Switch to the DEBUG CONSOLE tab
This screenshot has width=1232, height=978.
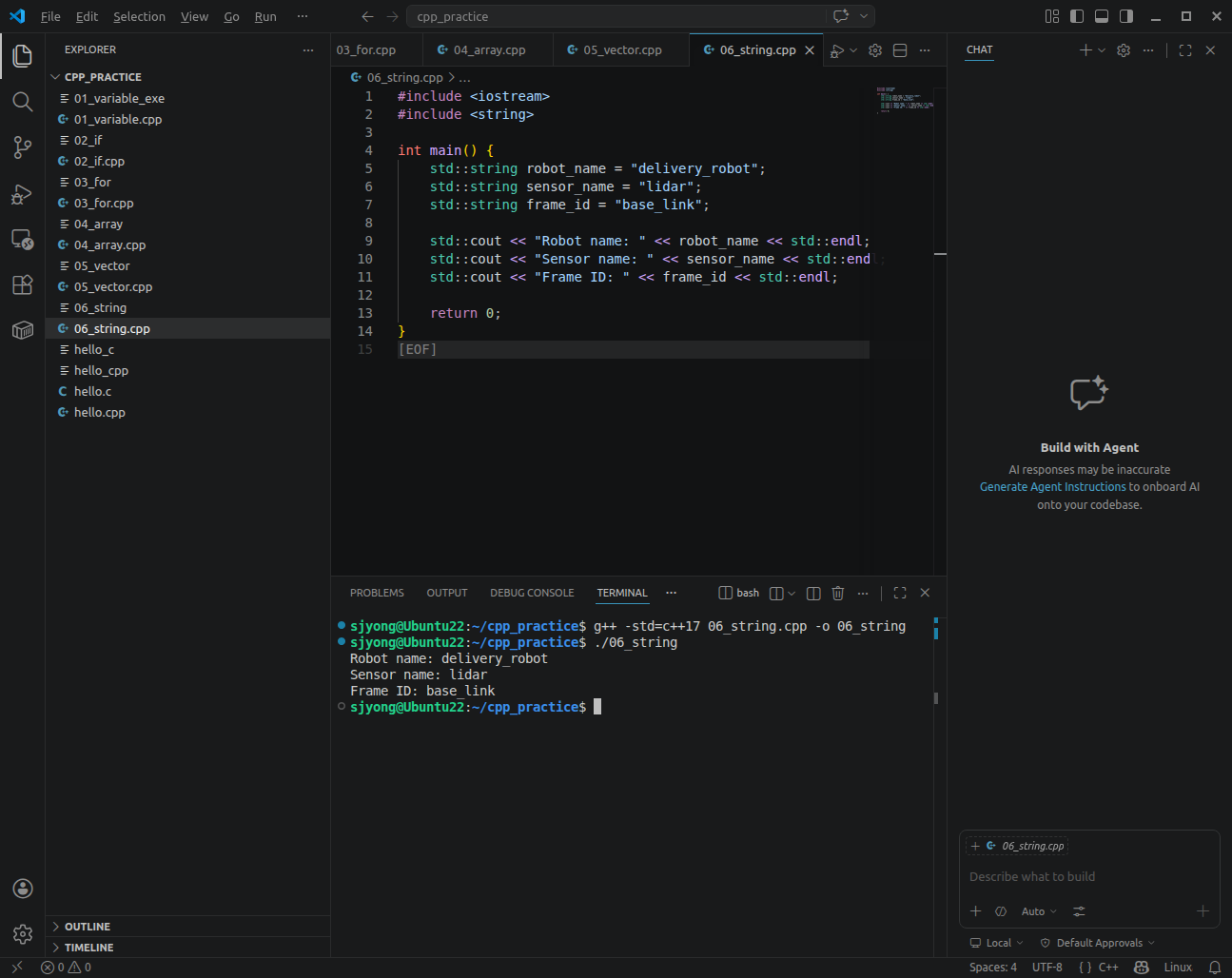532,593
